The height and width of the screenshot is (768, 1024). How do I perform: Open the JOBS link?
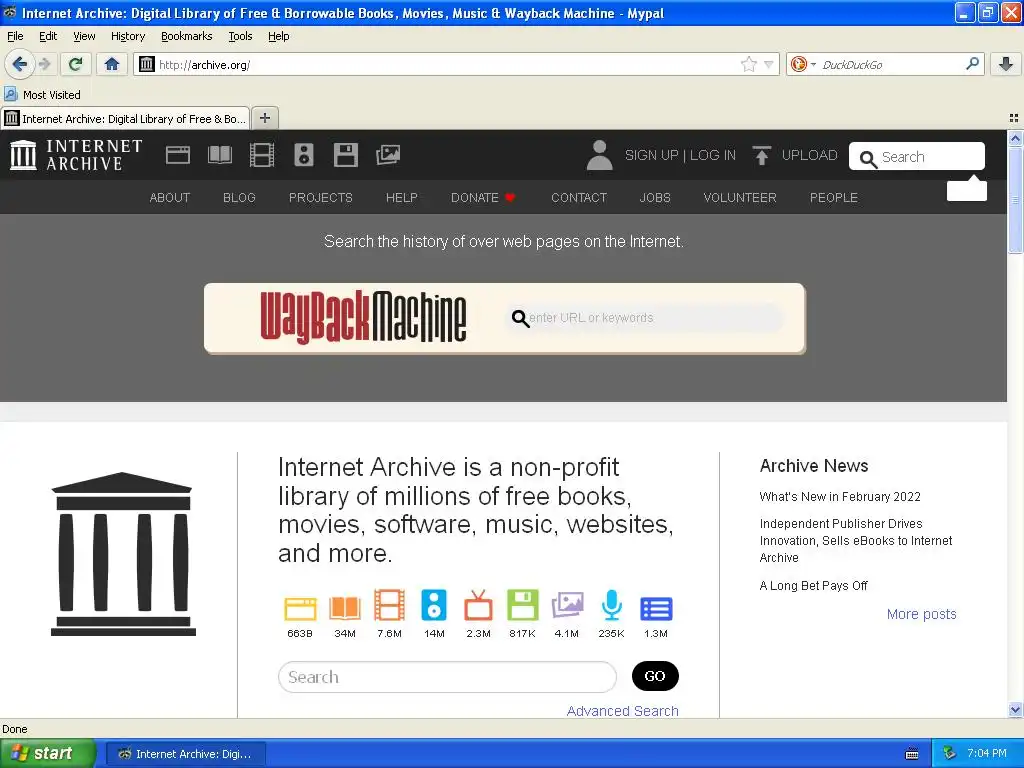click(655, 197)
